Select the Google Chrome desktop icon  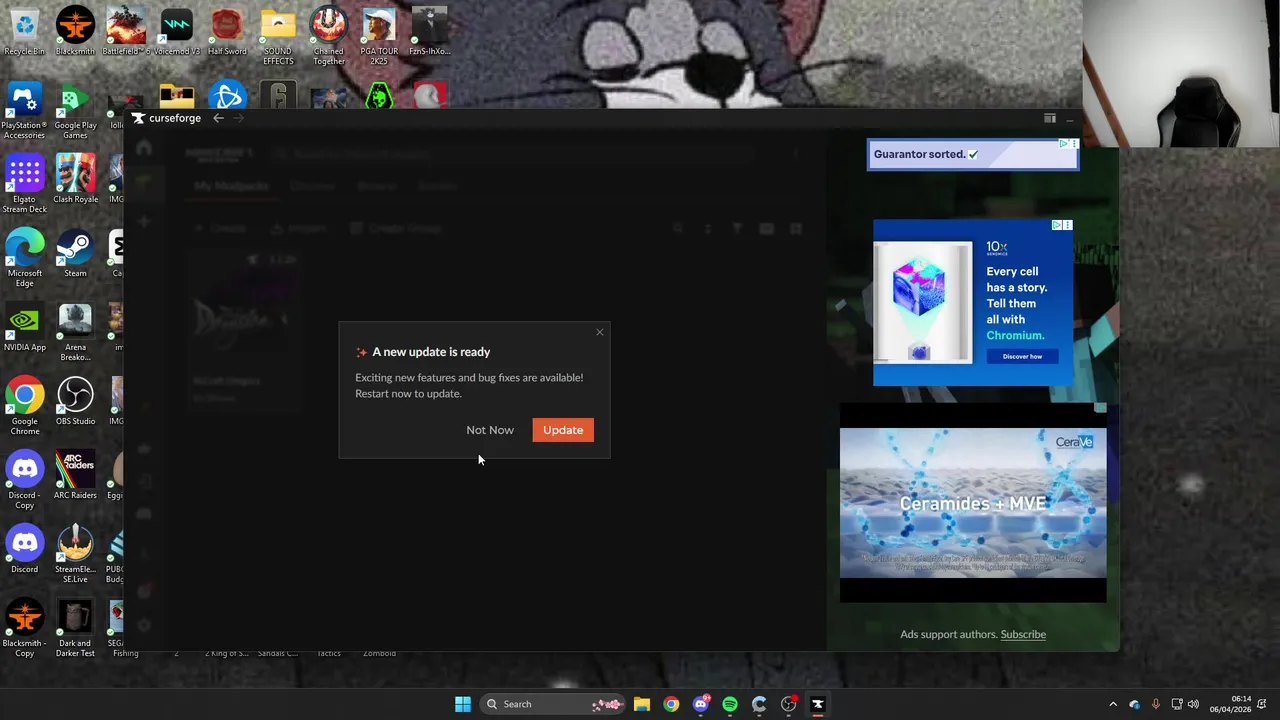click(x=24, y=407)
